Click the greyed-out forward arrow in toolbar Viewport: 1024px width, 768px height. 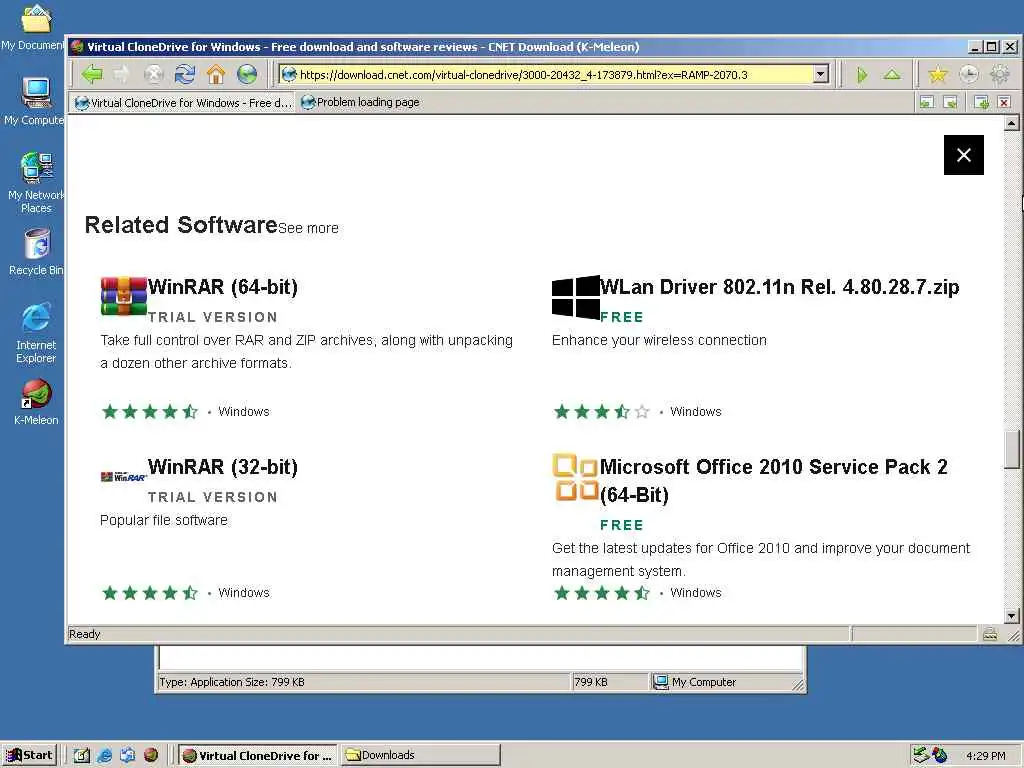click(122, 74)
